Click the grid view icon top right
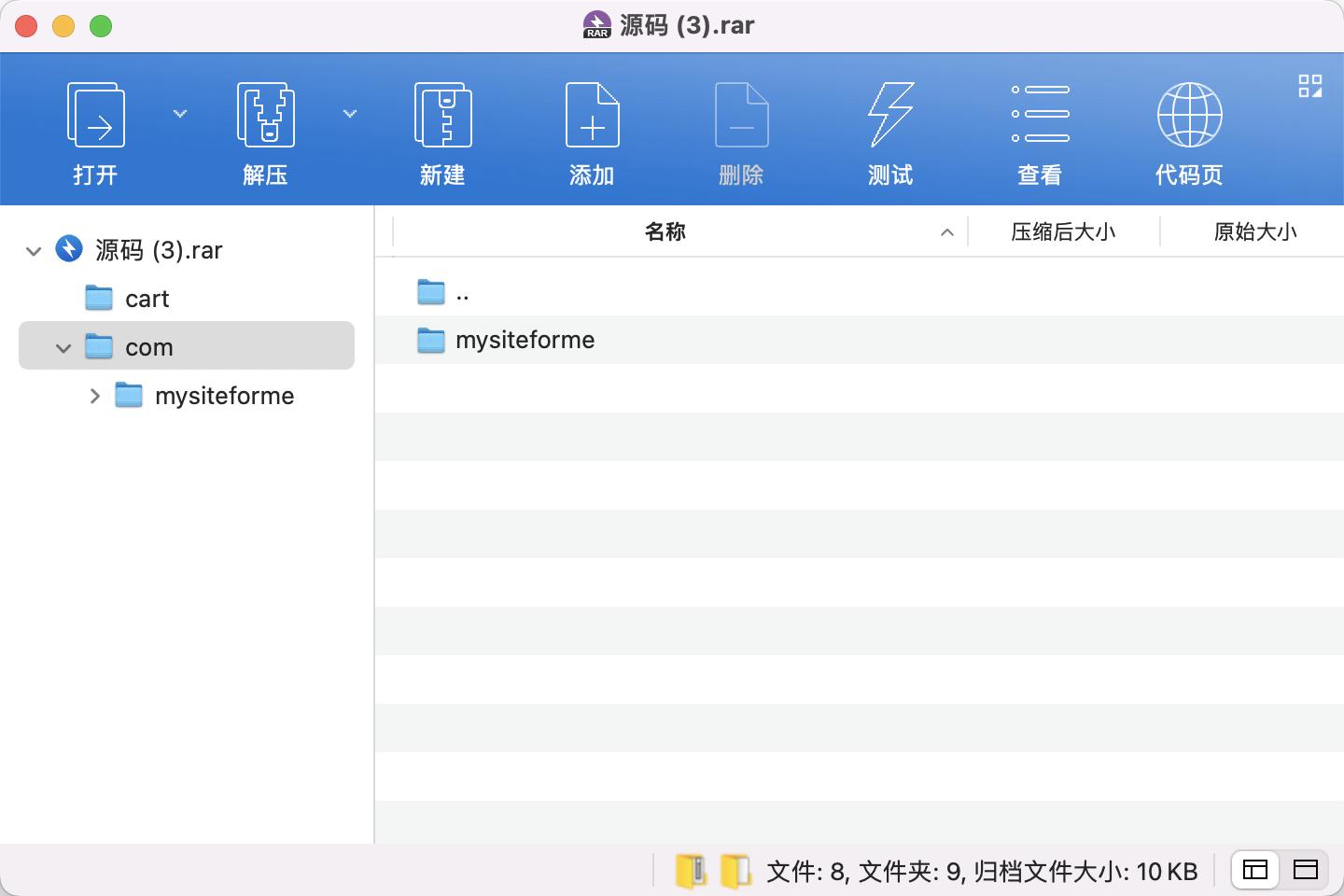Viewport: 1344px width, 896px height. 1311,86
